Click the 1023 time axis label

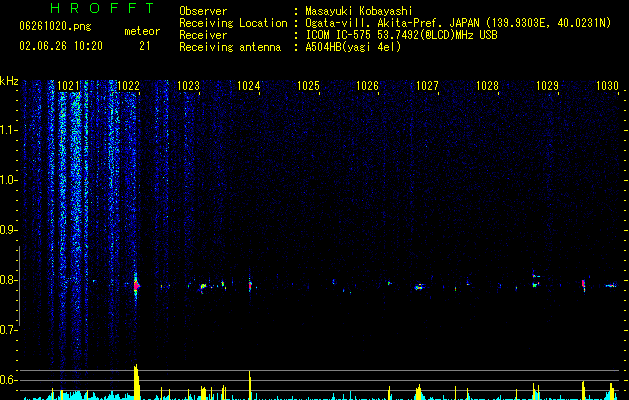188,86
